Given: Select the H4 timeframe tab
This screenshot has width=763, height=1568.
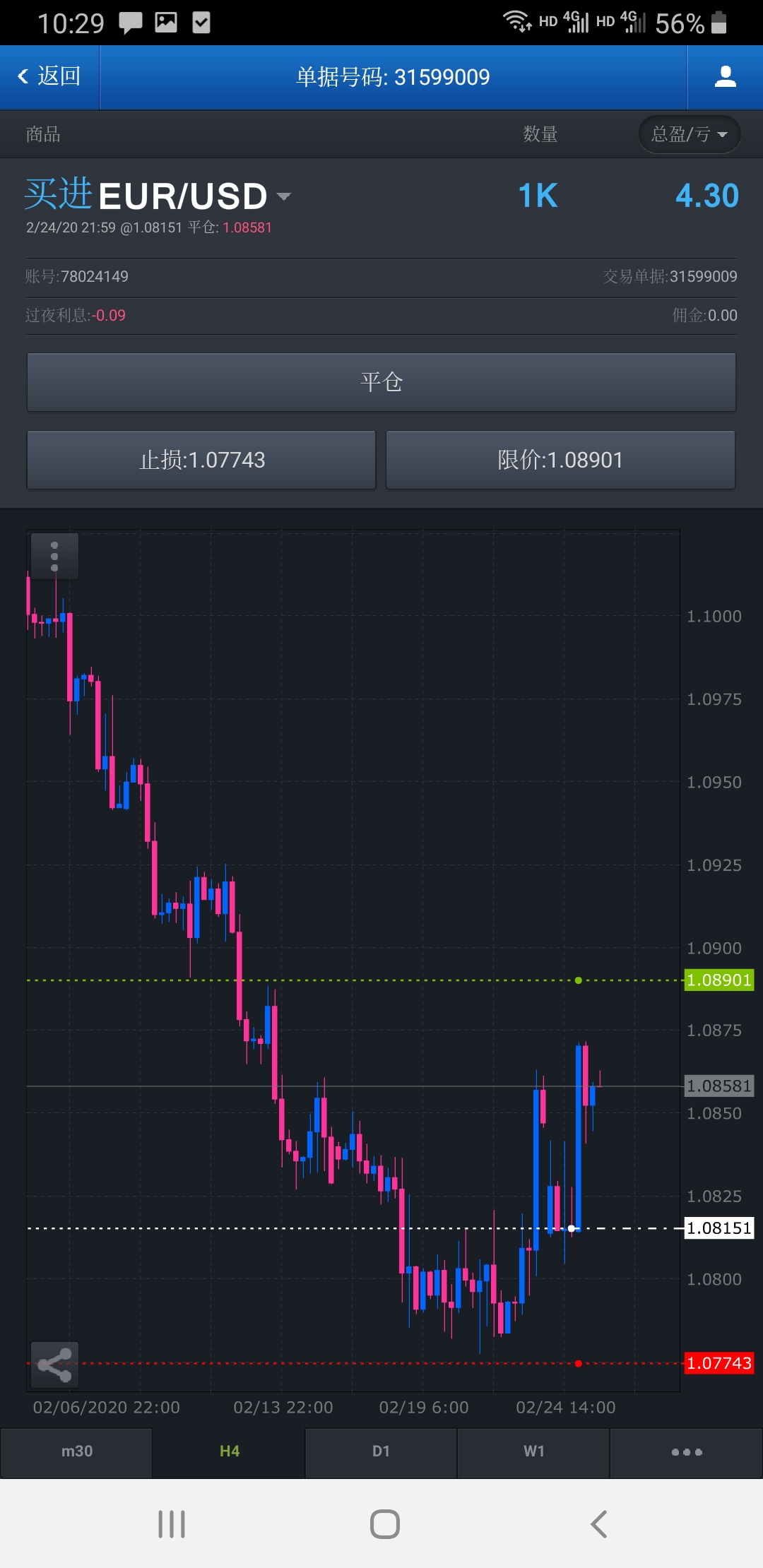Looking at the screenshot, I should pyautogui.click(x=229, y=1451).
